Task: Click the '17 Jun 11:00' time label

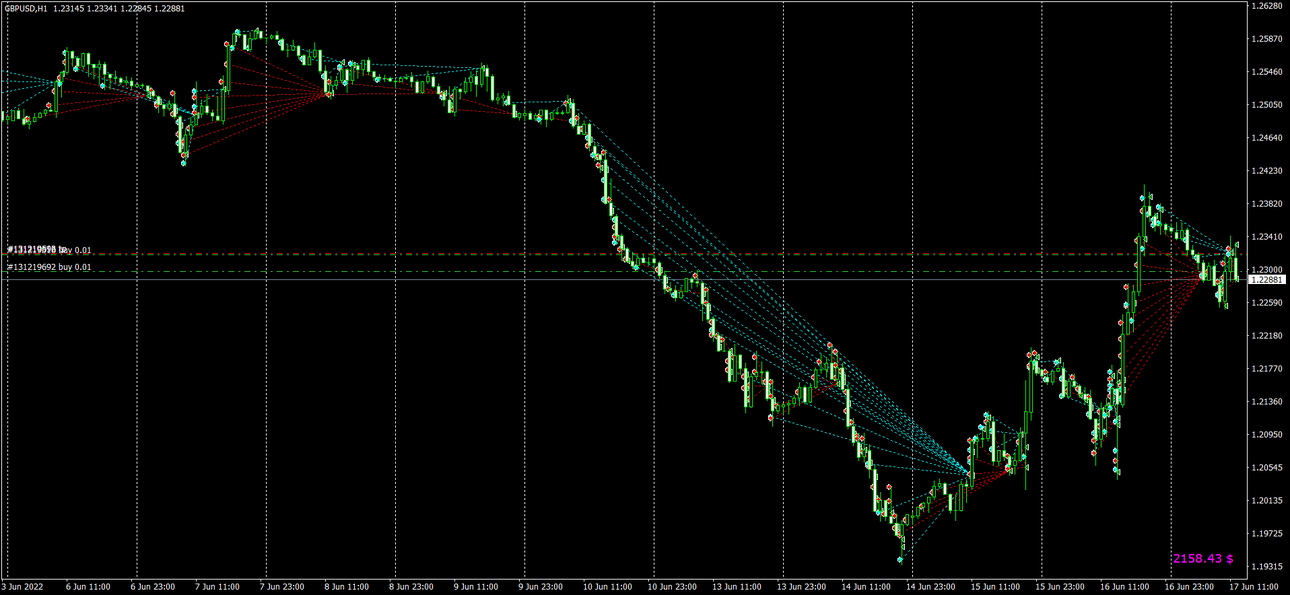Action: click(x=1252, y=587)
